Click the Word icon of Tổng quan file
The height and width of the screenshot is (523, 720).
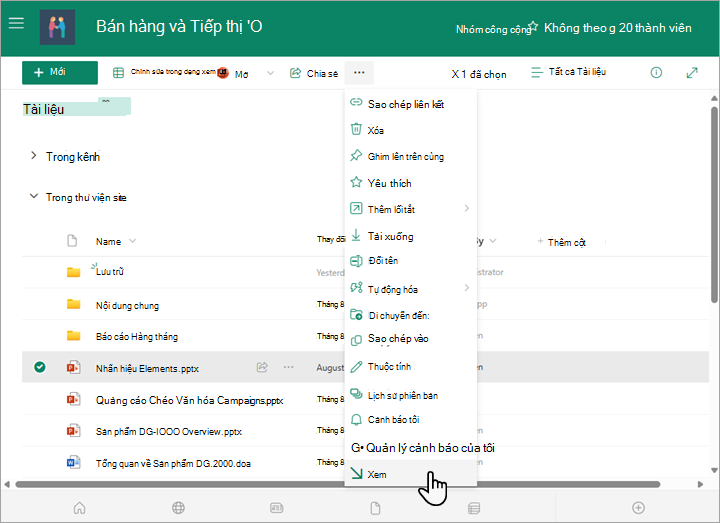73,462
